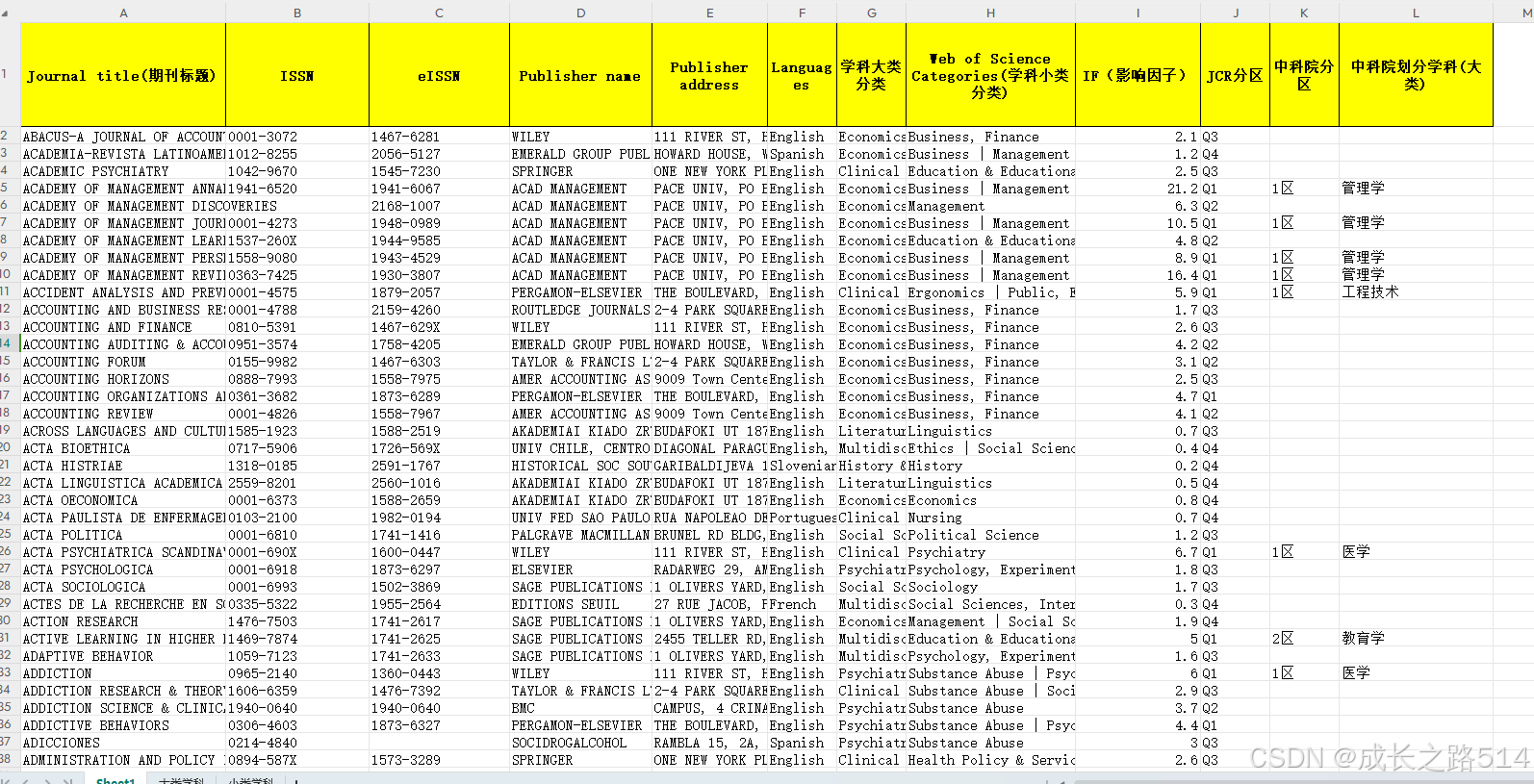The image size is (1534, 784).
Task: Click the eISSN header cell
Action: point(439,75)
